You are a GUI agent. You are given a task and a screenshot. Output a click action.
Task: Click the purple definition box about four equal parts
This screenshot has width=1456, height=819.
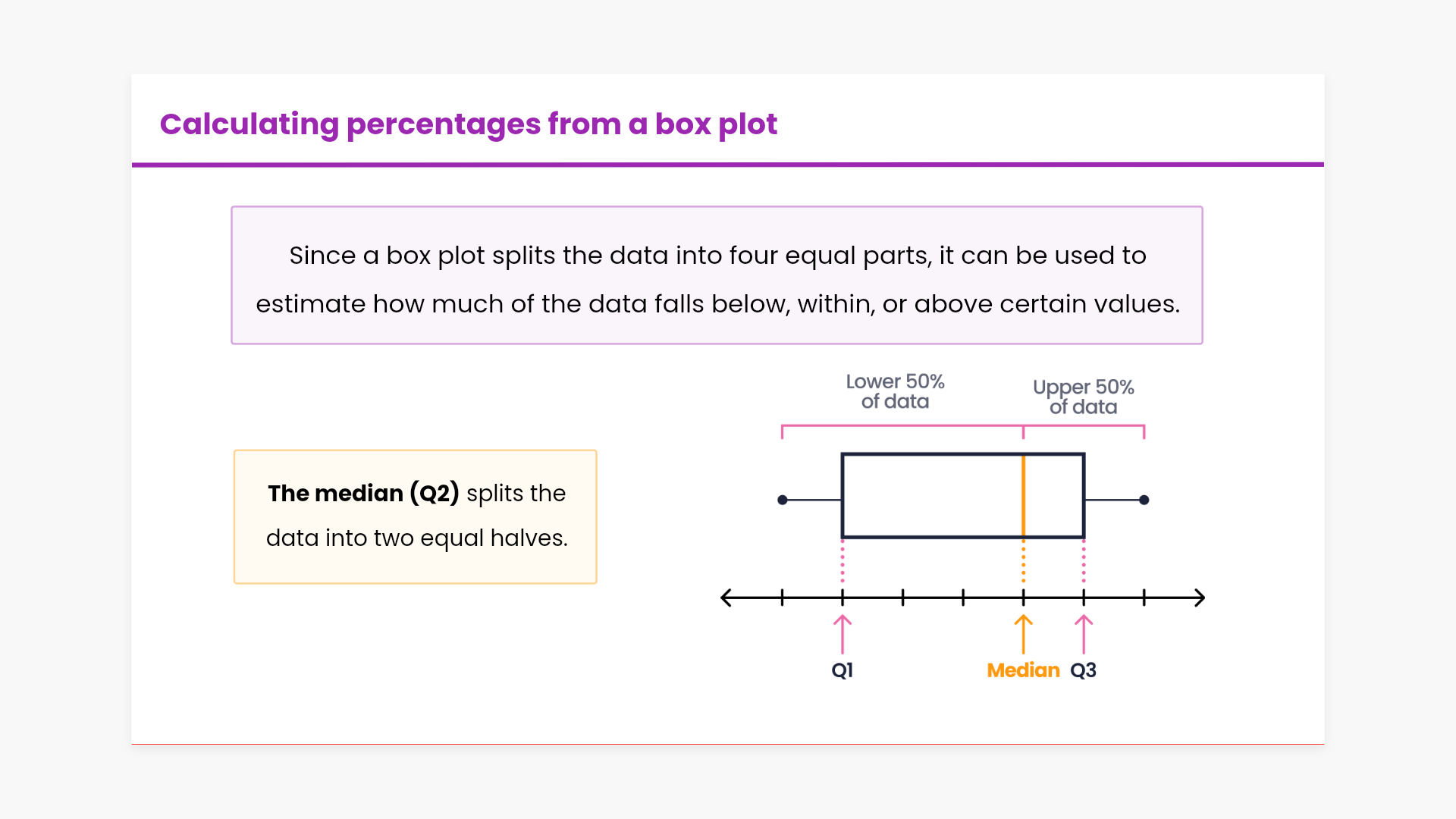tap(717, 275)
